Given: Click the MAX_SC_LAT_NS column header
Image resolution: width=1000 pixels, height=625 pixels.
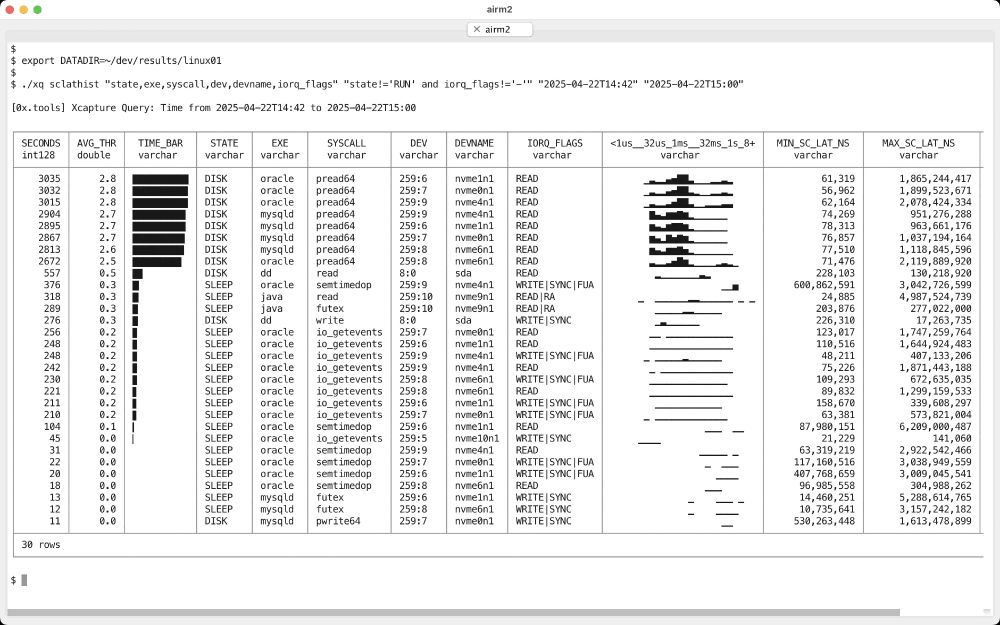Looking at the screenshot, I should coord(918,143).
